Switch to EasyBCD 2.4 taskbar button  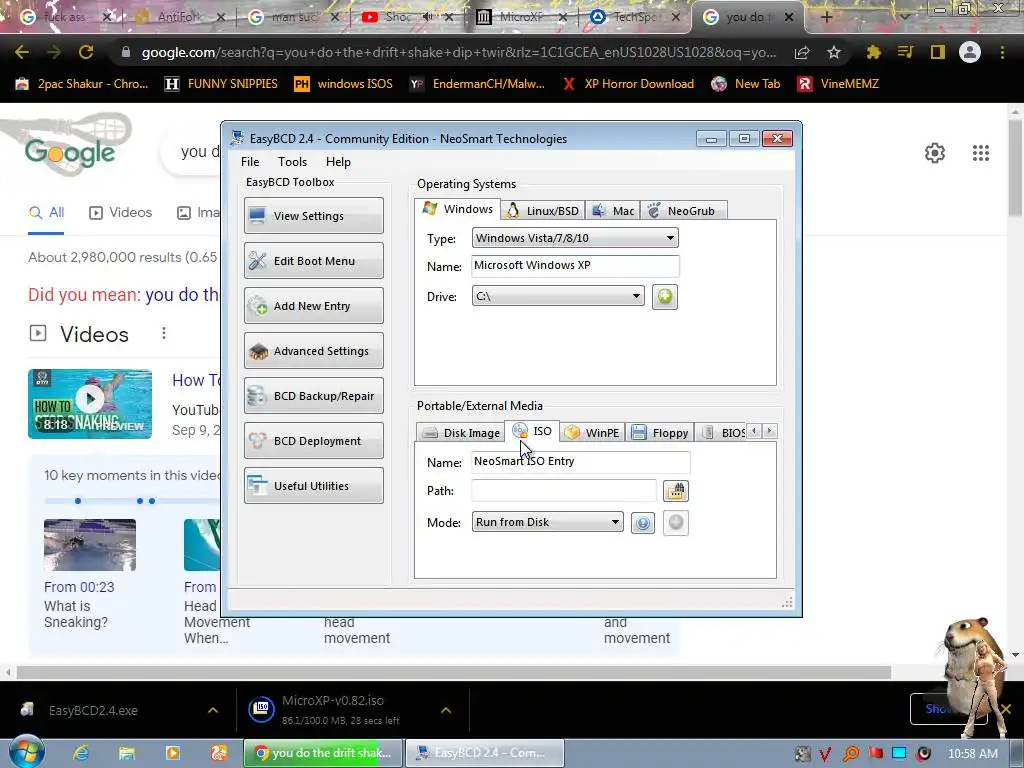484,753
